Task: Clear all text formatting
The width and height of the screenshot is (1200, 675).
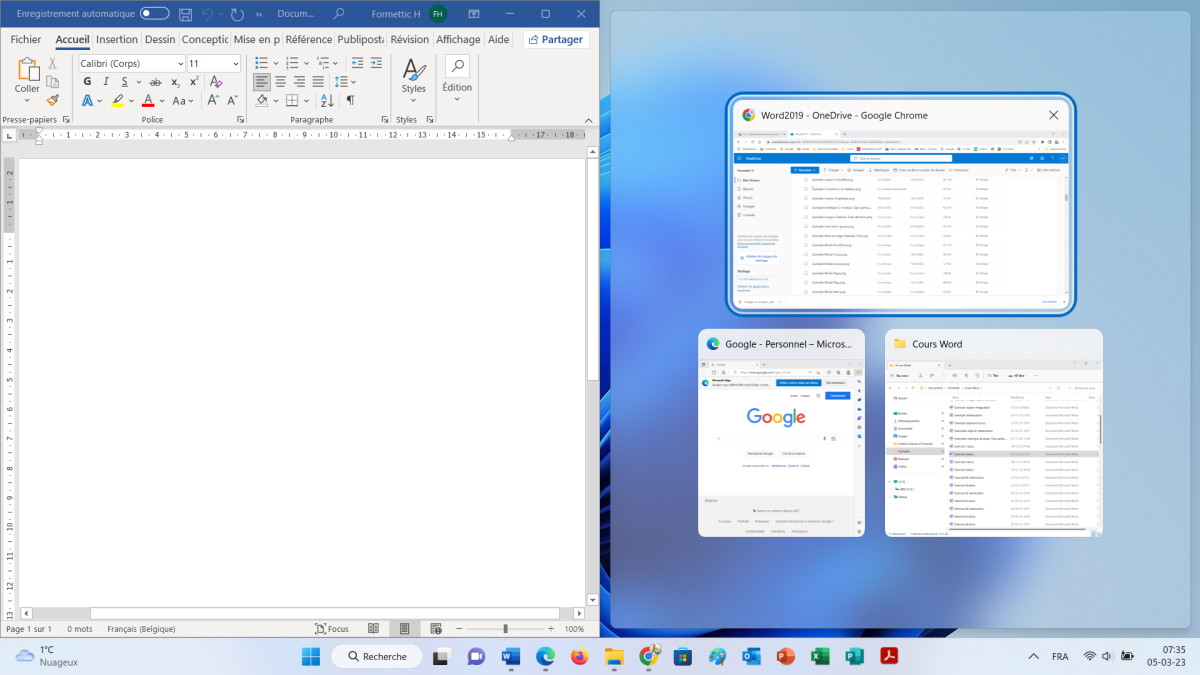Action: click(x=216, y=82)
